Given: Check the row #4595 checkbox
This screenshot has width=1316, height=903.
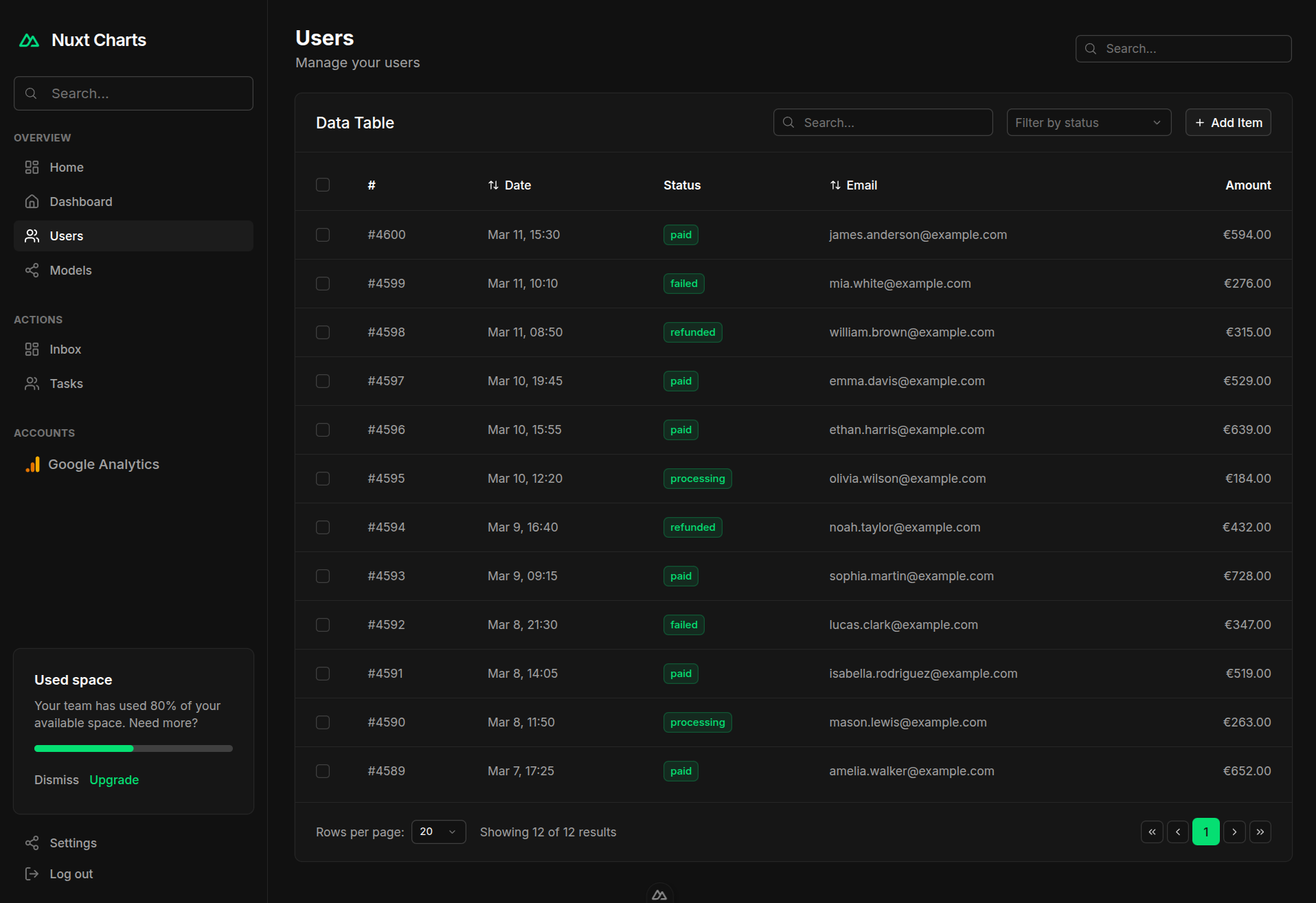Looking at the screenshot, I should point(323,479).
